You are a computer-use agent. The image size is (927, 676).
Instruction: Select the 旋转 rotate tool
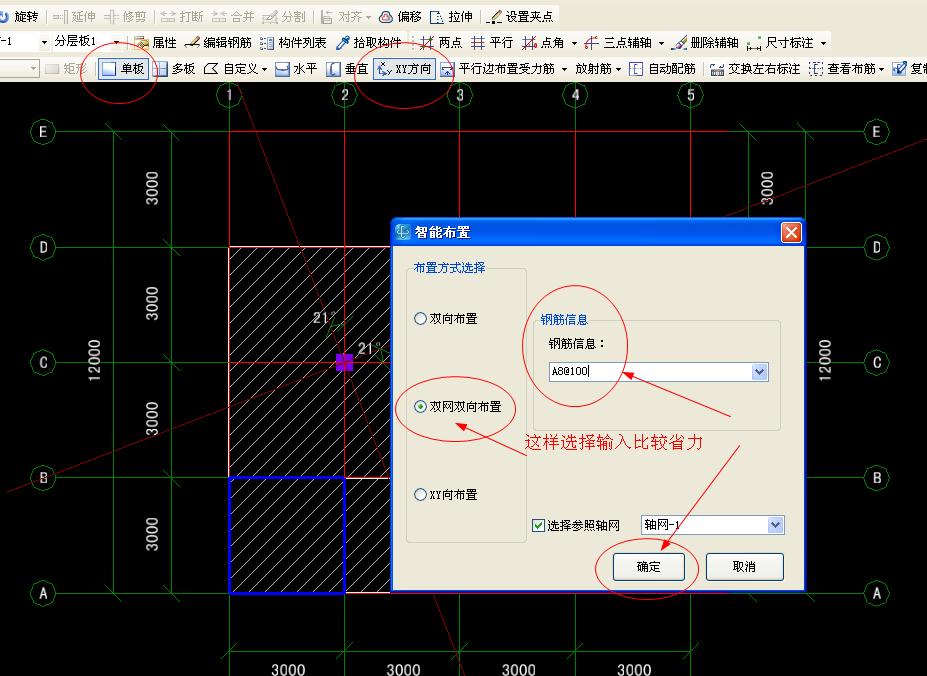pos(19,17)
